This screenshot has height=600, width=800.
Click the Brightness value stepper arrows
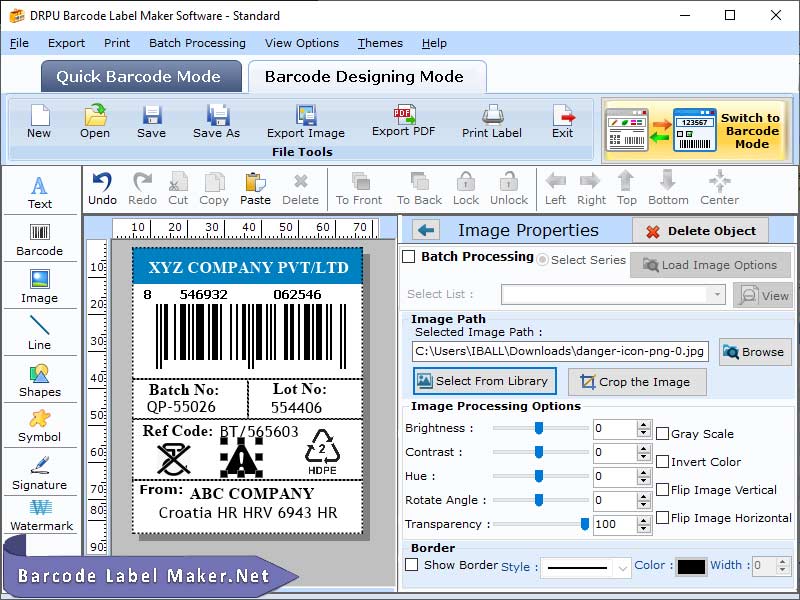644,428
